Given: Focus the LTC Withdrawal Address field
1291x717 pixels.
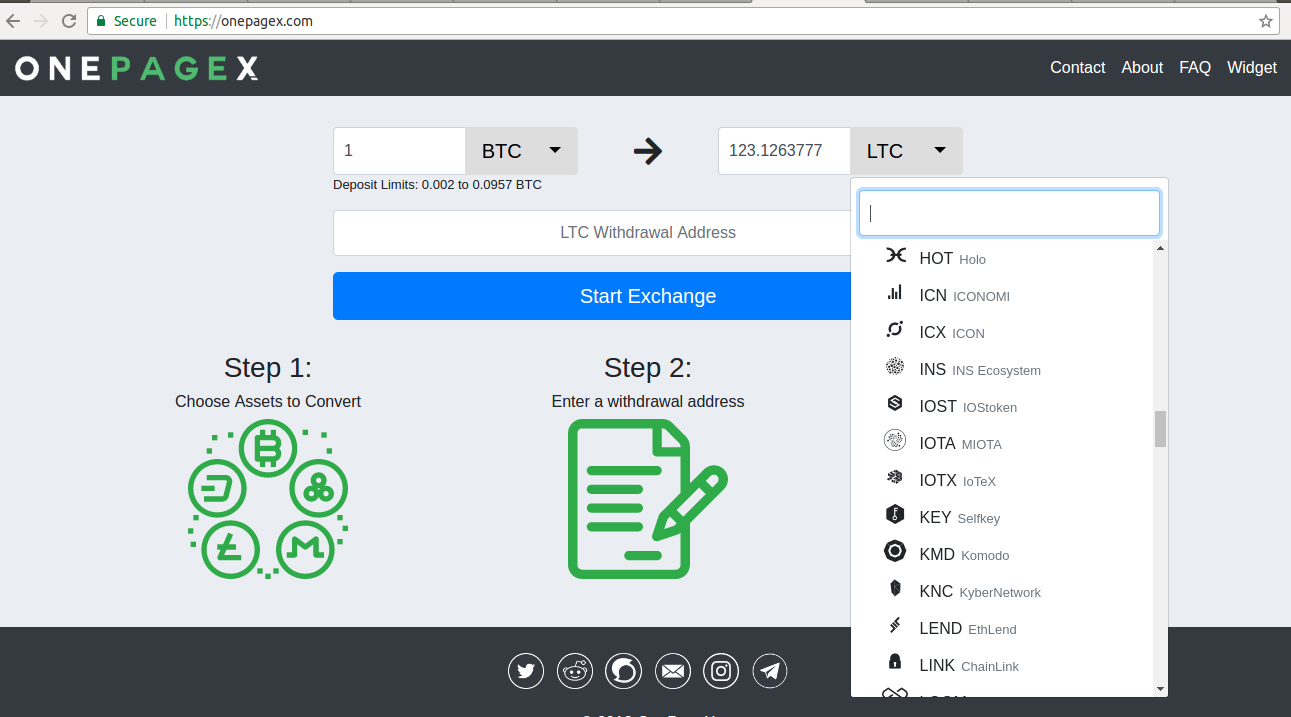Looking at the screenshot, I should (591, 232).
